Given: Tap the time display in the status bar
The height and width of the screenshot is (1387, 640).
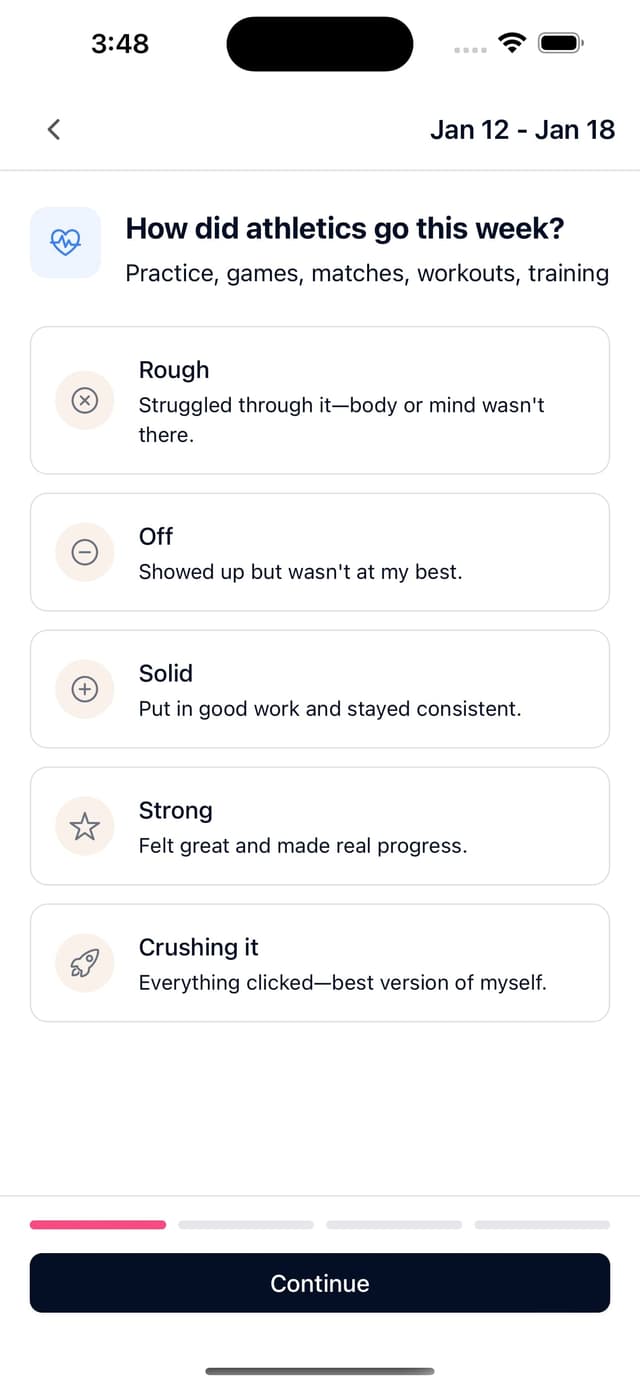Looking at the screenshot, I should click(x=120, y=43).
